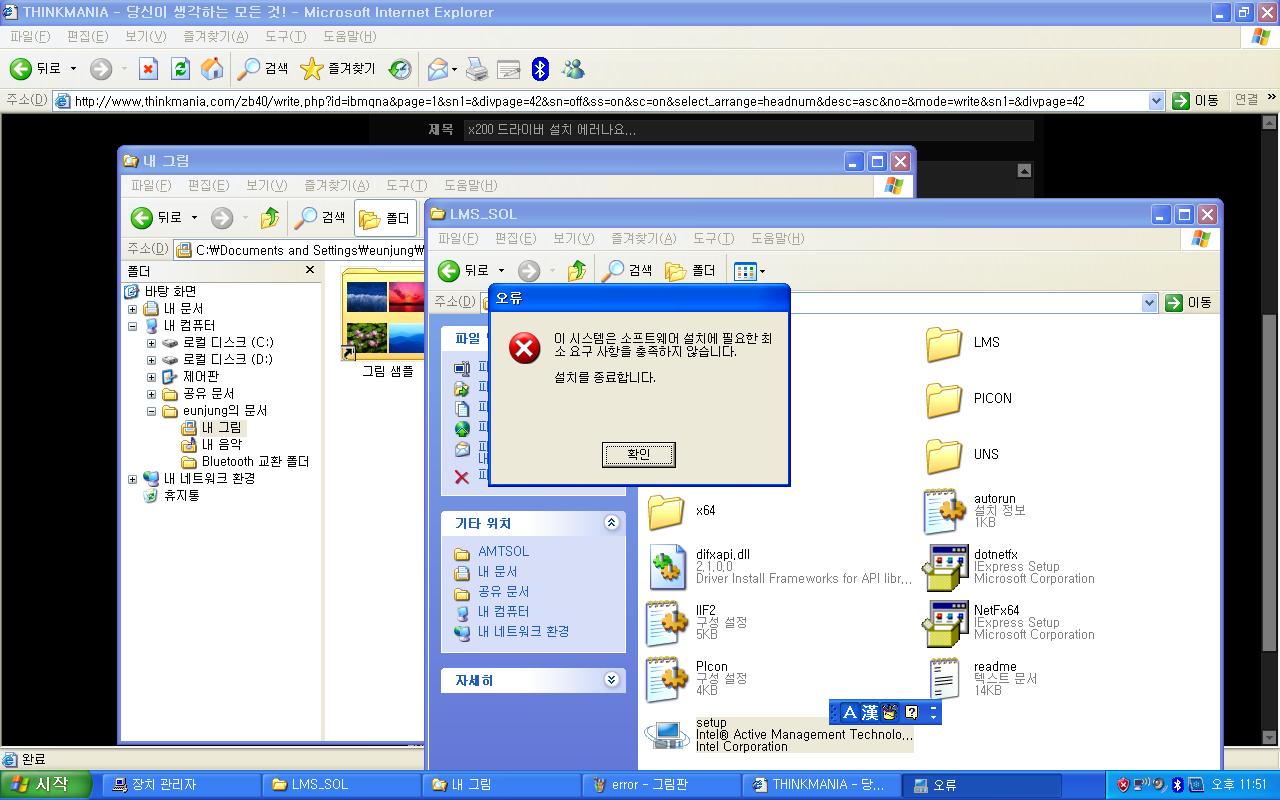
Task: Click the 제목 subject input field
Action: tap(748, 130)
